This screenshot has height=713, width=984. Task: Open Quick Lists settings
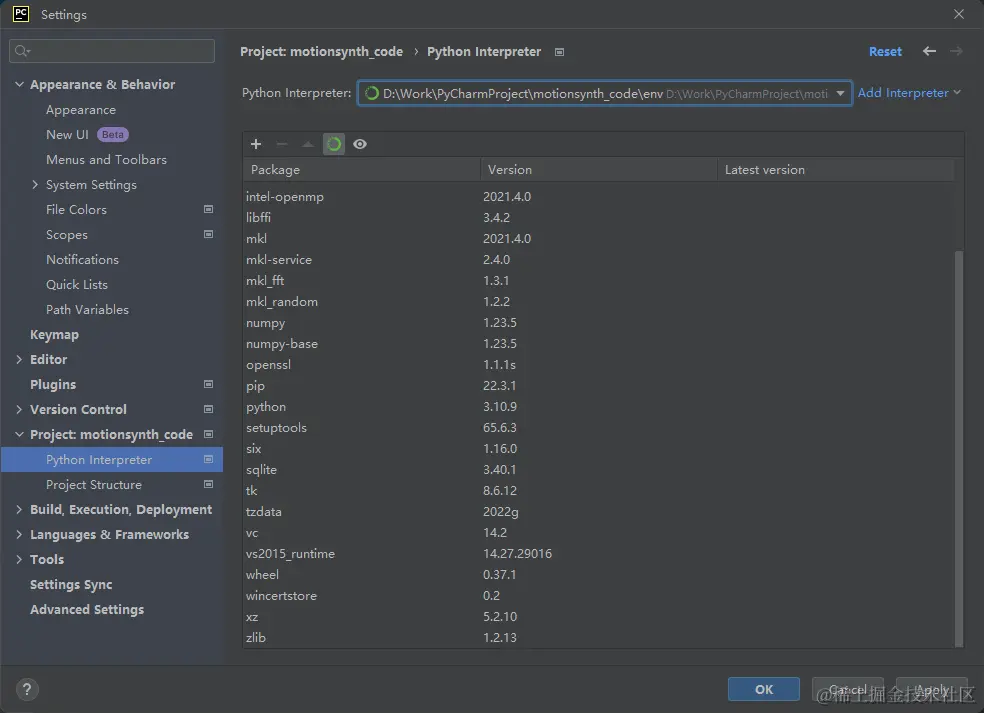point(77,284)
